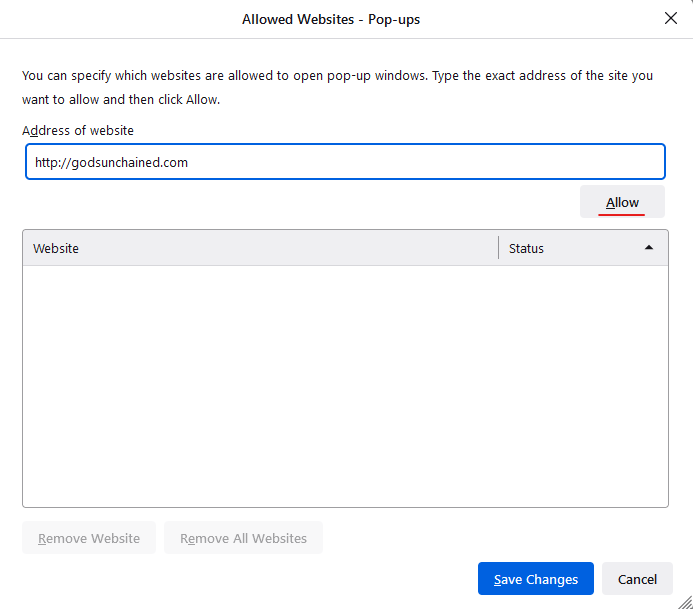Sort by the Website column header
The image size is (693, 609).
(x=260, y=248)
